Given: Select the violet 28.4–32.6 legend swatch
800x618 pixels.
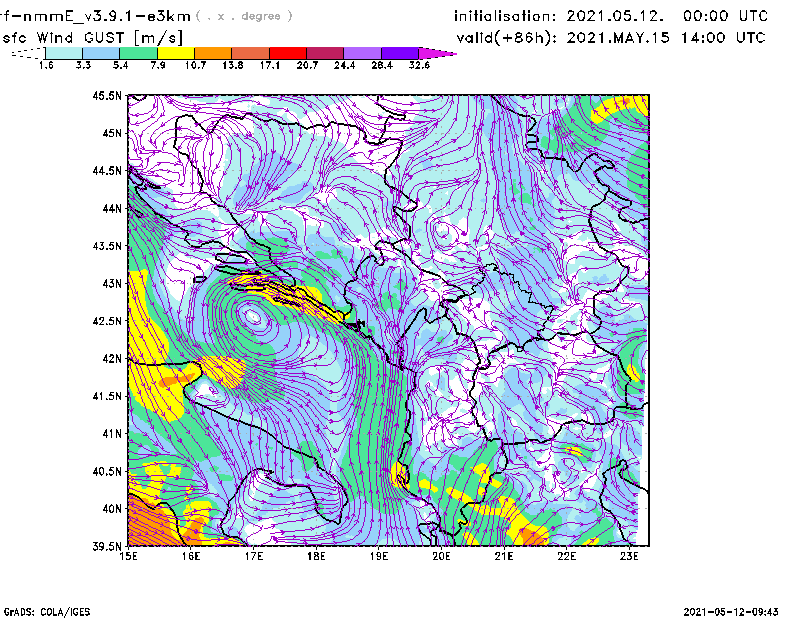Looking at the screenshot, I should pyautogui.click(x=400, y=53).
